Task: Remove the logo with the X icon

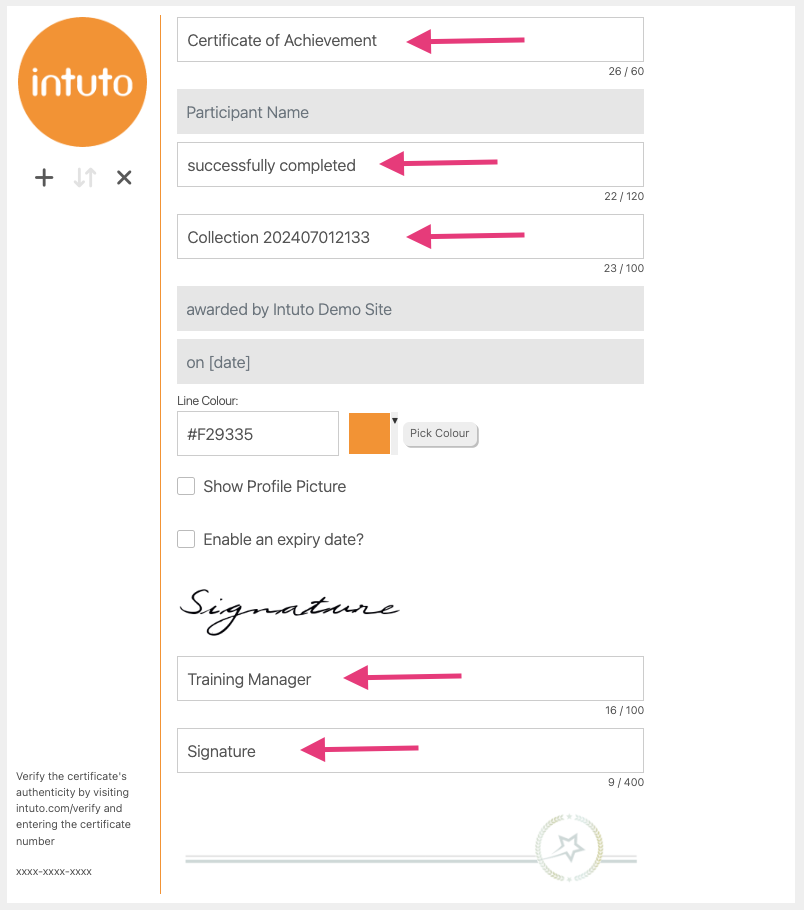Action: coord(124,178)
